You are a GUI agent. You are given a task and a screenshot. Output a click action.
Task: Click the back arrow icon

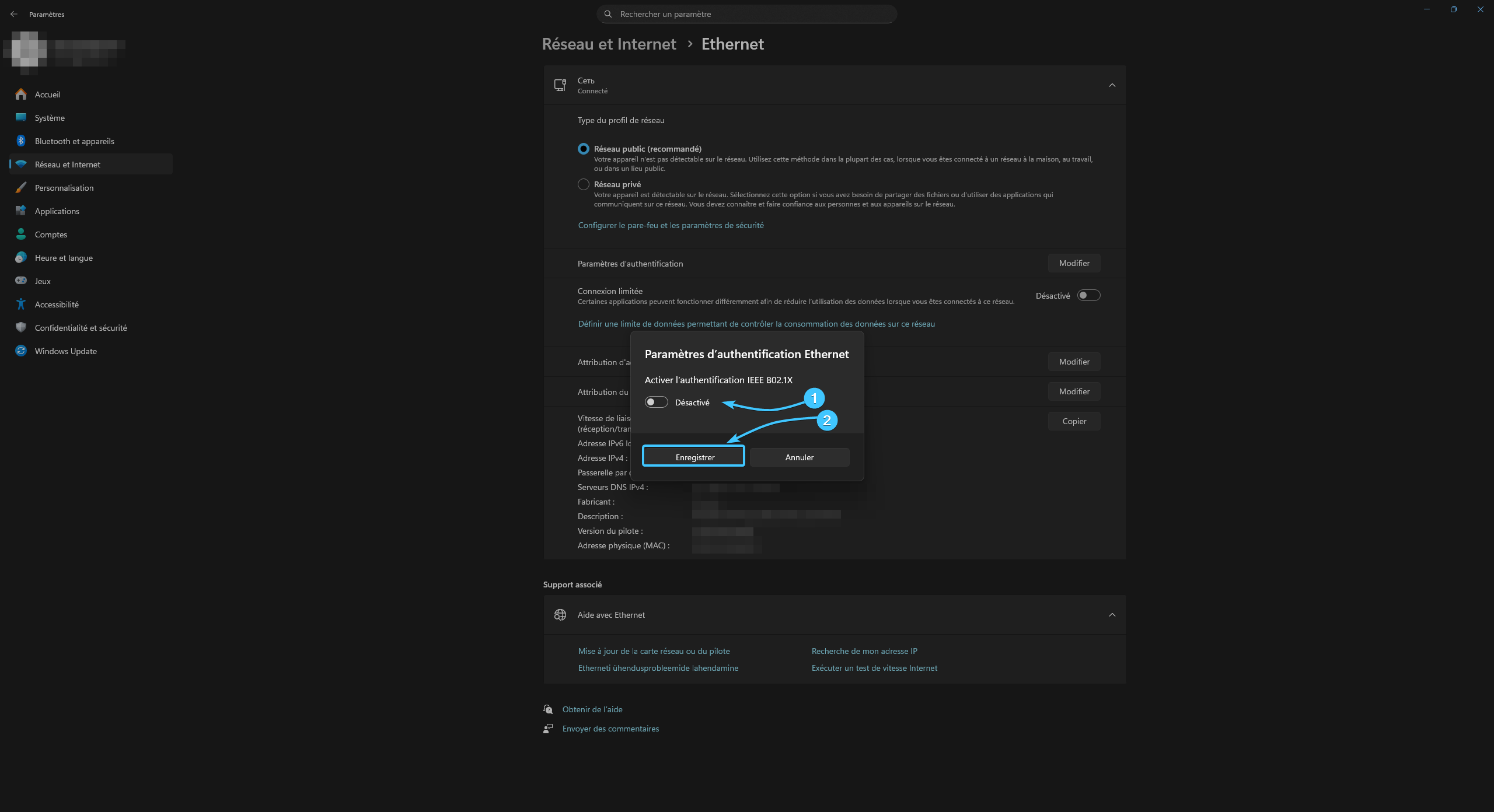pyautogui.click(x=14, y=14)
